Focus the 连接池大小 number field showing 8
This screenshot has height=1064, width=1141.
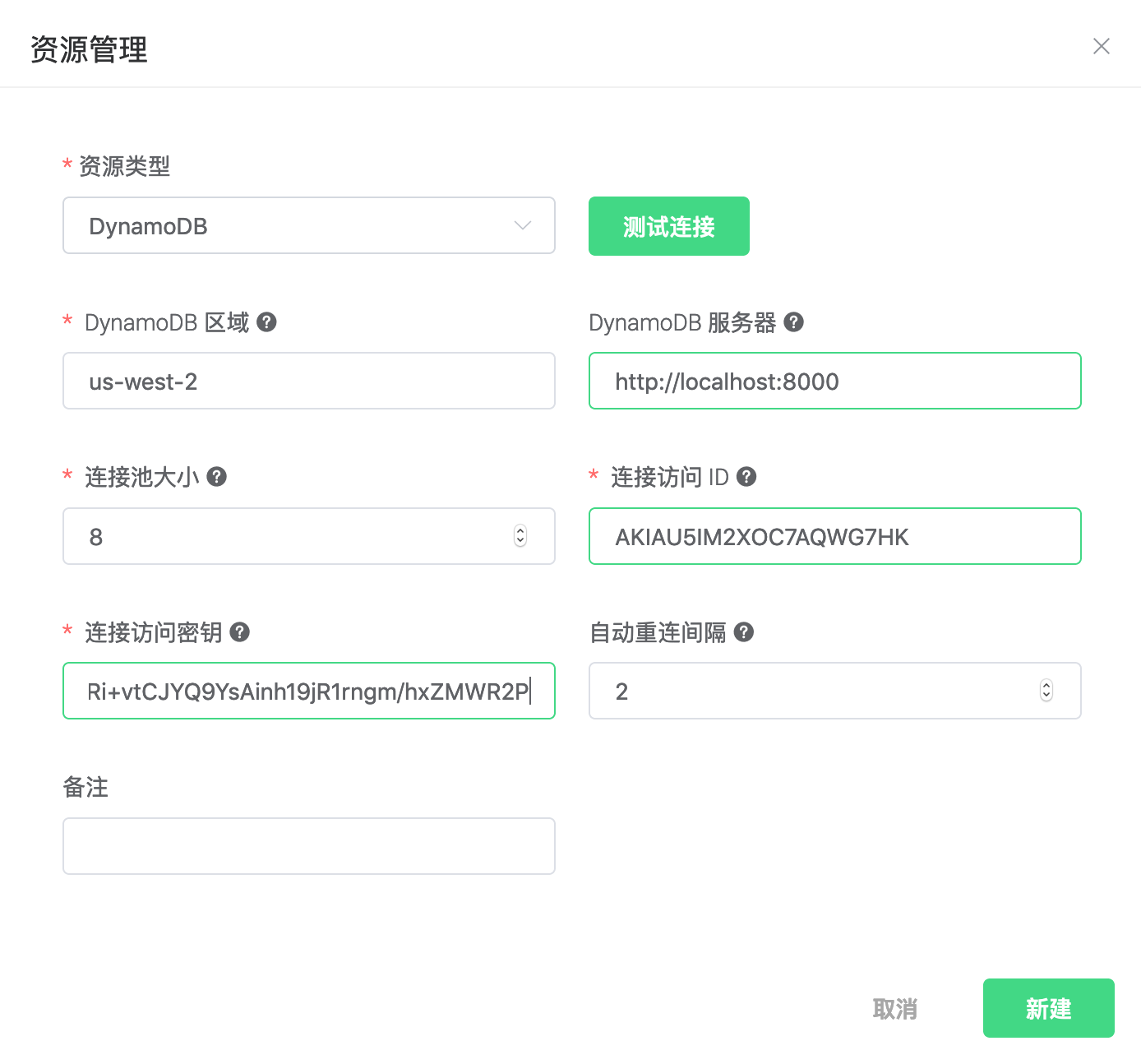click(288, 537)
